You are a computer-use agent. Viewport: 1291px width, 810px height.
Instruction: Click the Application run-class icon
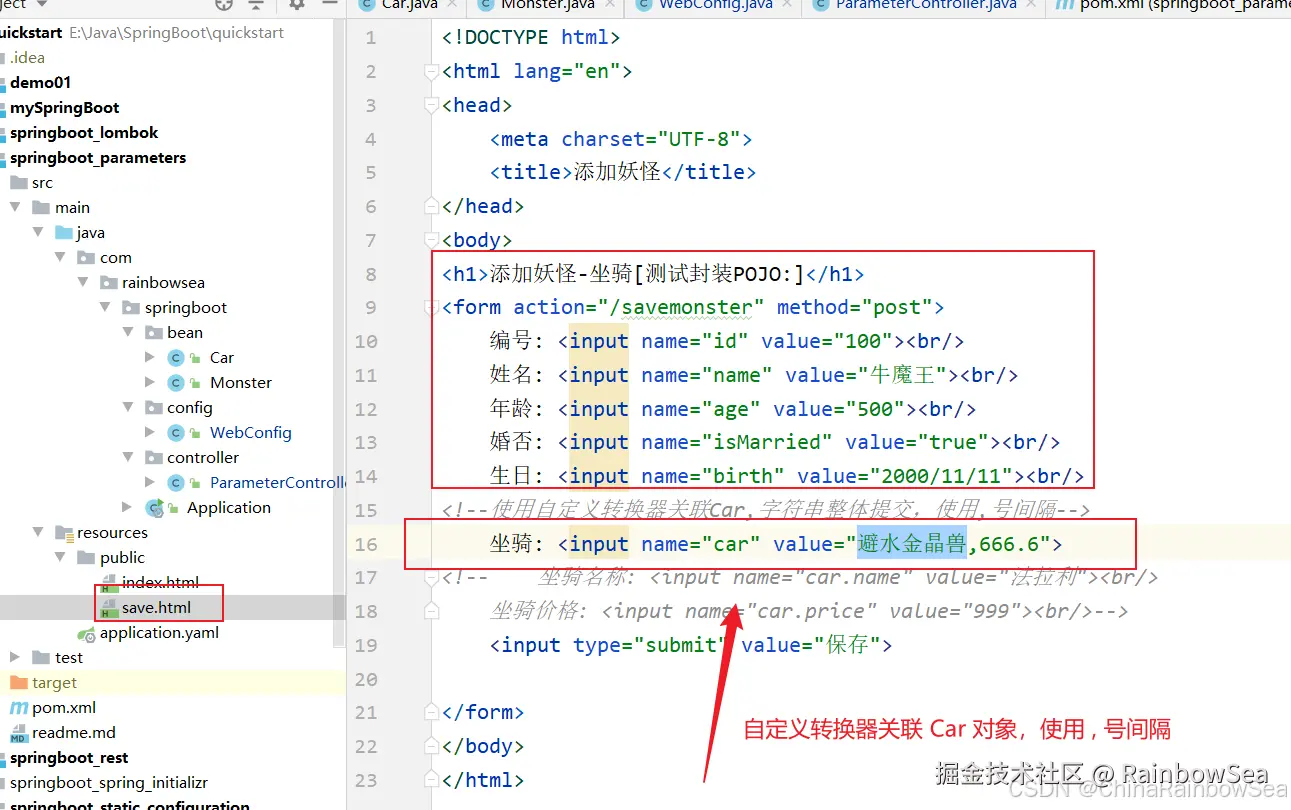click(x=154, y=508)
